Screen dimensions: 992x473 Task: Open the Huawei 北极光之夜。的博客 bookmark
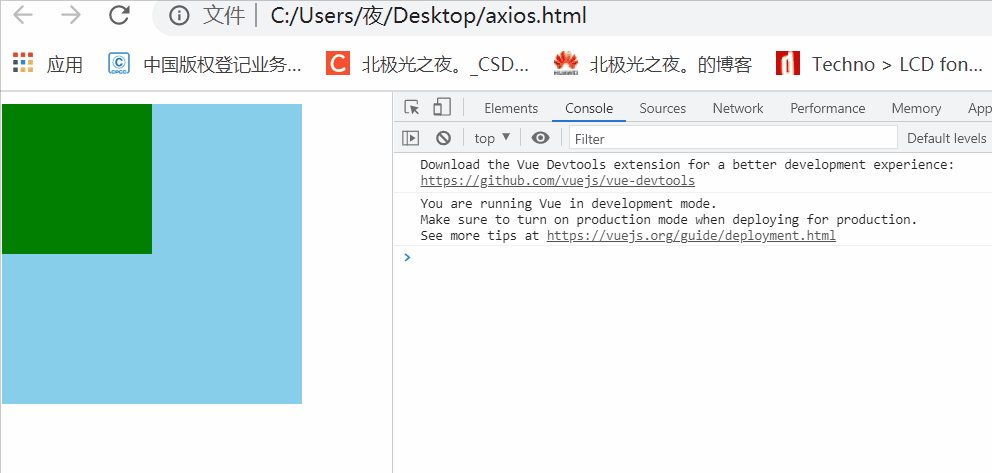[652, 64]
